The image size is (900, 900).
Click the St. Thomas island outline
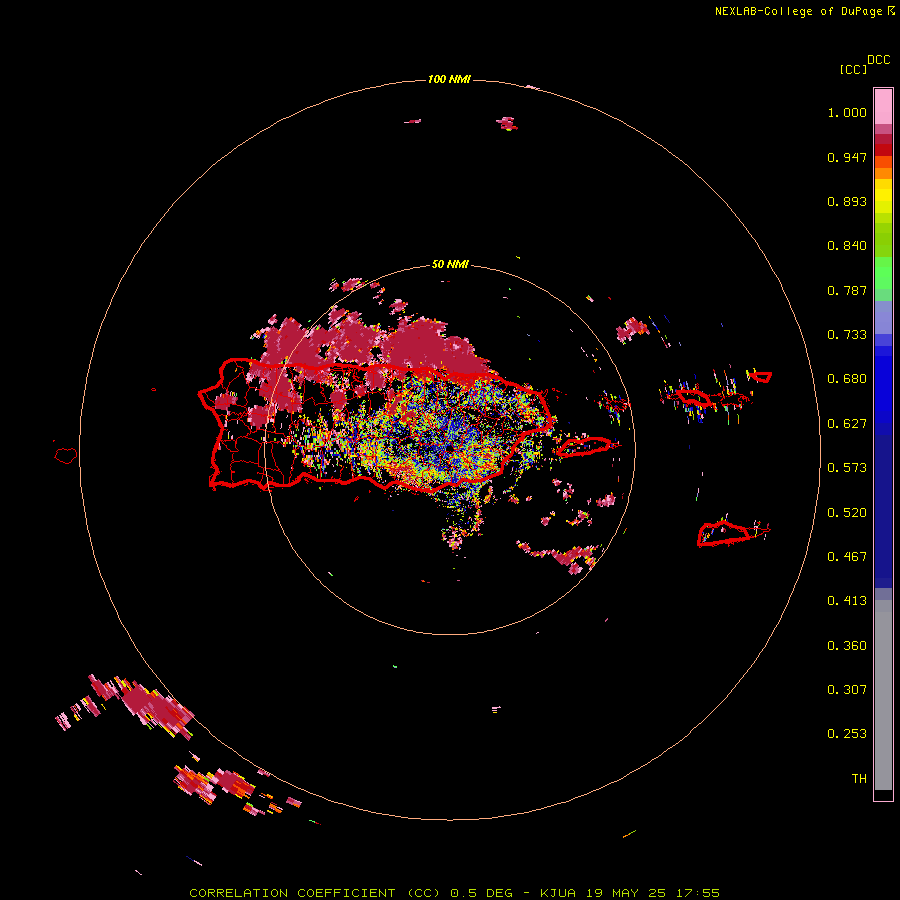(x=693, y=397)
